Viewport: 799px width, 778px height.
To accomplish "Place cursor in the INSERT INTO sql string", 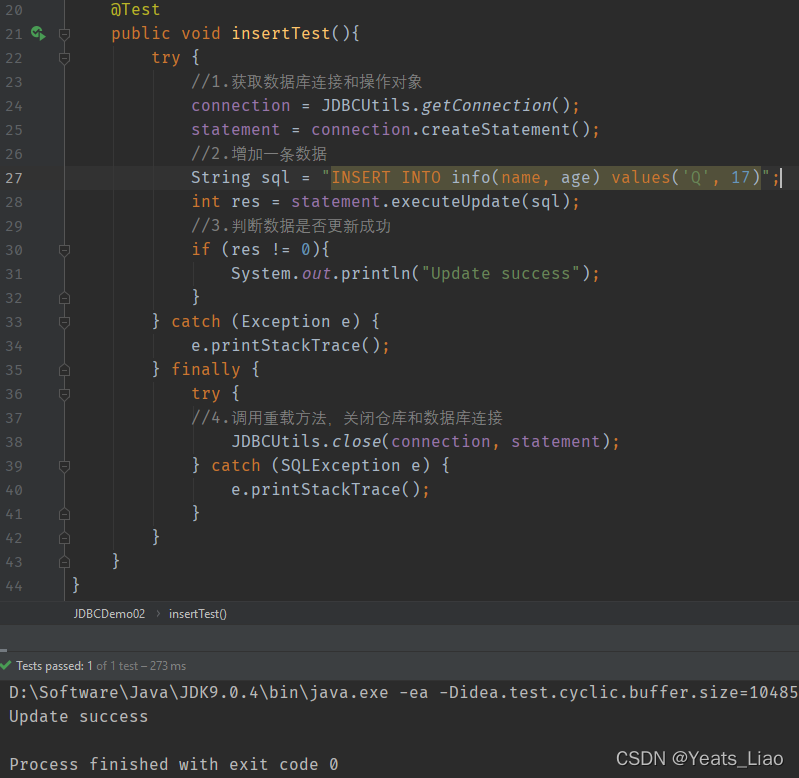I will [x=545, y=177].
